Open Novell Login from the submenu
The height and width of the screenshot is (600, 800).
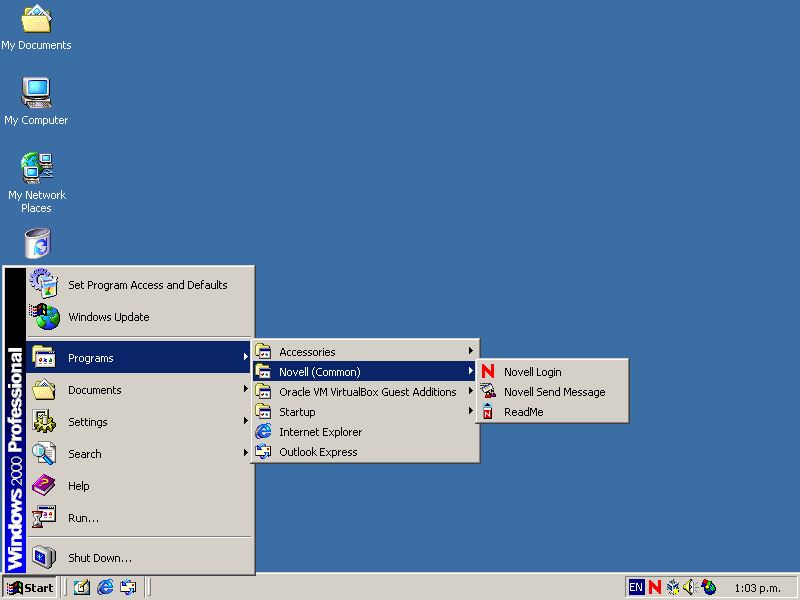pyautogui.click(x=553, y=371)
